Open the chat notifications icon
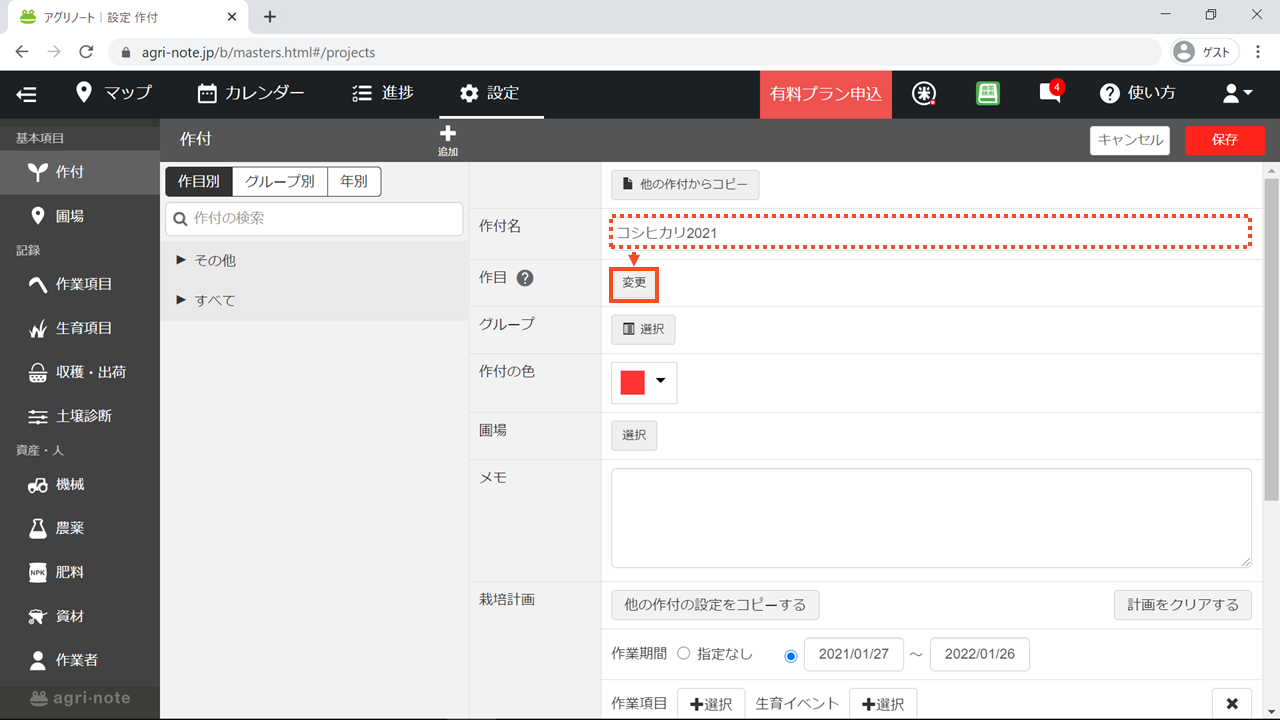This screenshot has height=720, width=1280. [1050, 93]
